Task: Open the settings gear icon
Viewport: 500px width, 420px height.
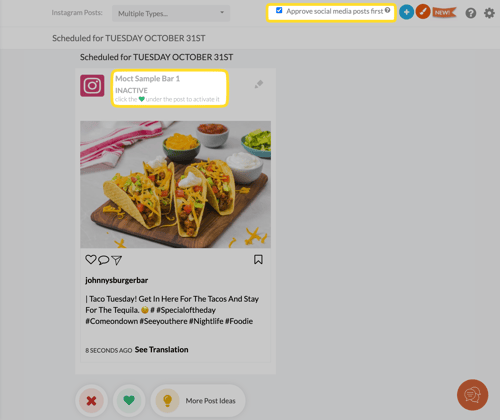Action: click(x=489, y=13)
